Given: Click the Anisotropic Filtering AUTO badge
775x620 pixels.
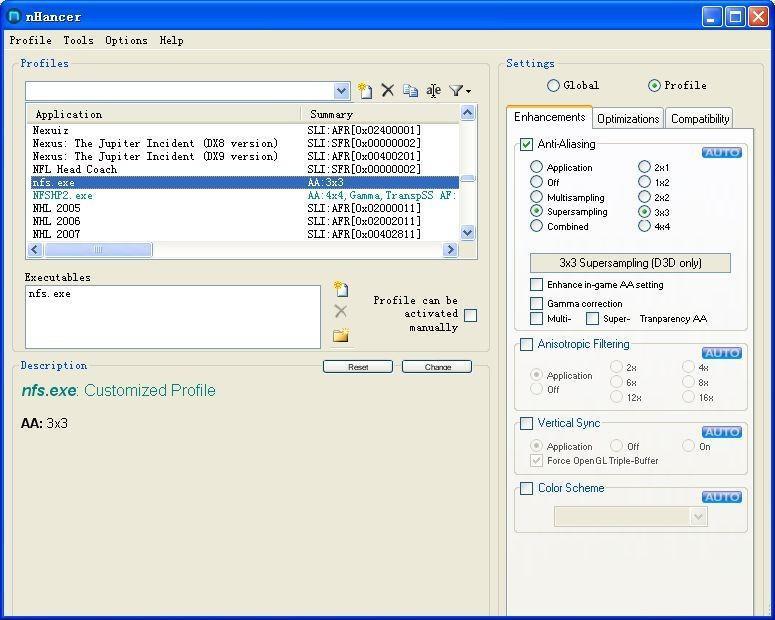Looking at the screenshot, I should click(722, 353).
